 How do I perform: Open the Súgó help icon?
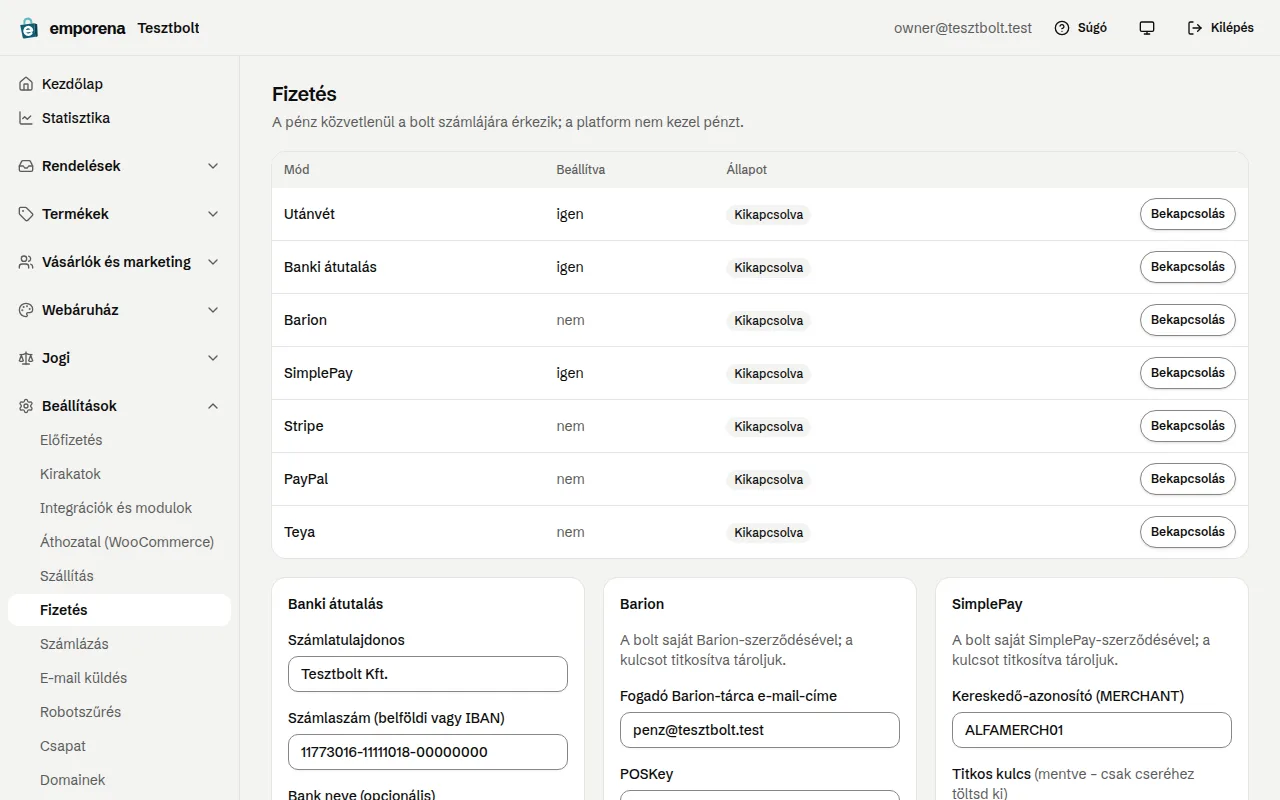pos(1062,28)
